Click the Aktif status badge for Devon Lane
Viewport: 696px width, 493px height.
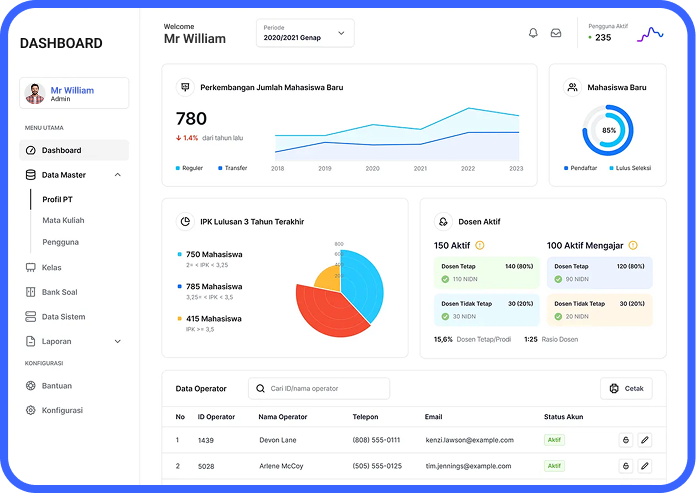coord(554,440)
